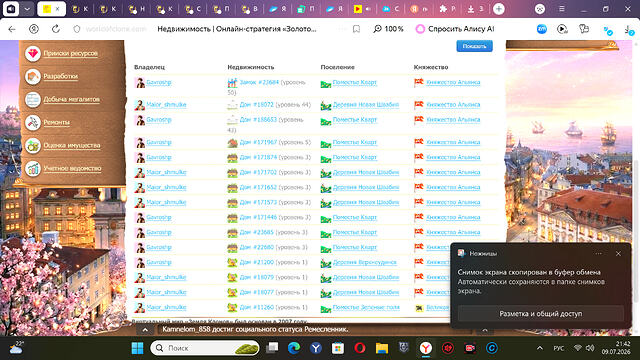This screenshot has width=640, height=360.
Task: Click owner avatar in Дом #18079 row
Action: pos(140,278)
